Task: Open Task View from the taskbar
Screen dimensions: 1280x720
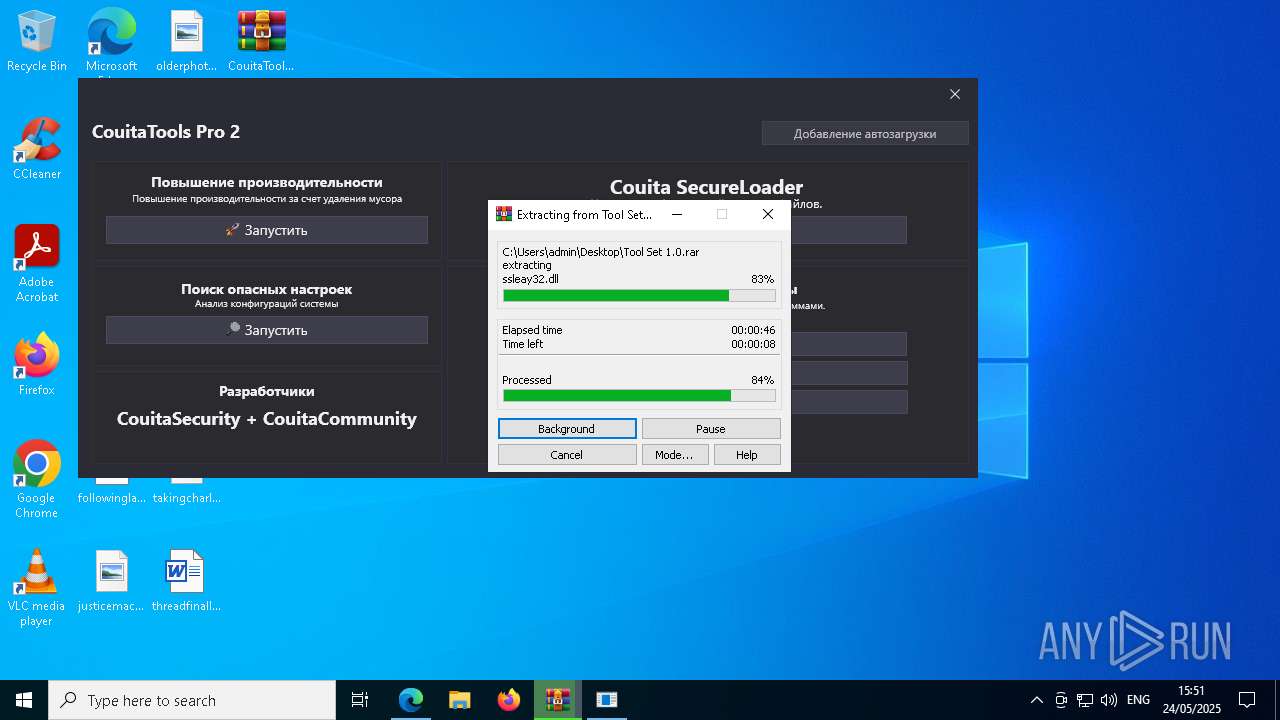Action: pyautogui.click(x=360, y=700)
